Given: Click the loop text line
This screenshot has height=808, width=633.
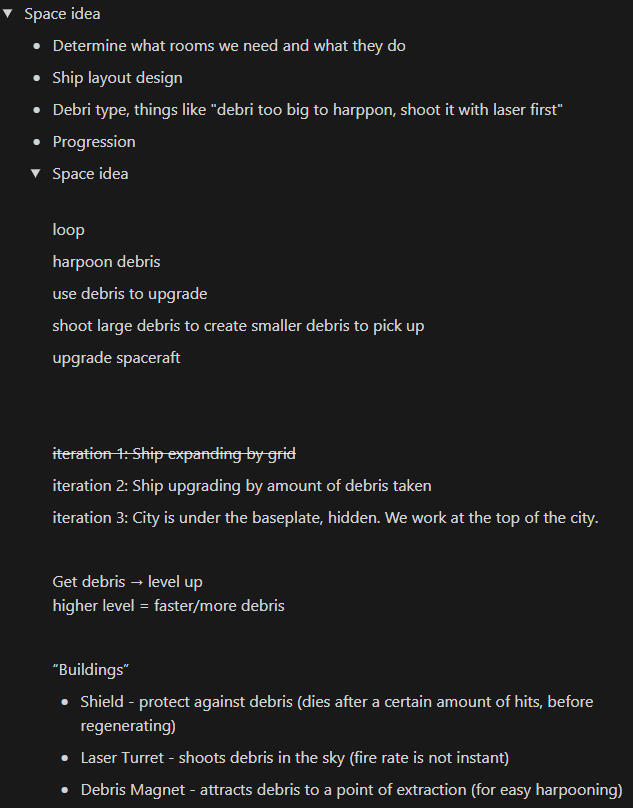Looking at the screenshot, I should (x=69, y=229).
